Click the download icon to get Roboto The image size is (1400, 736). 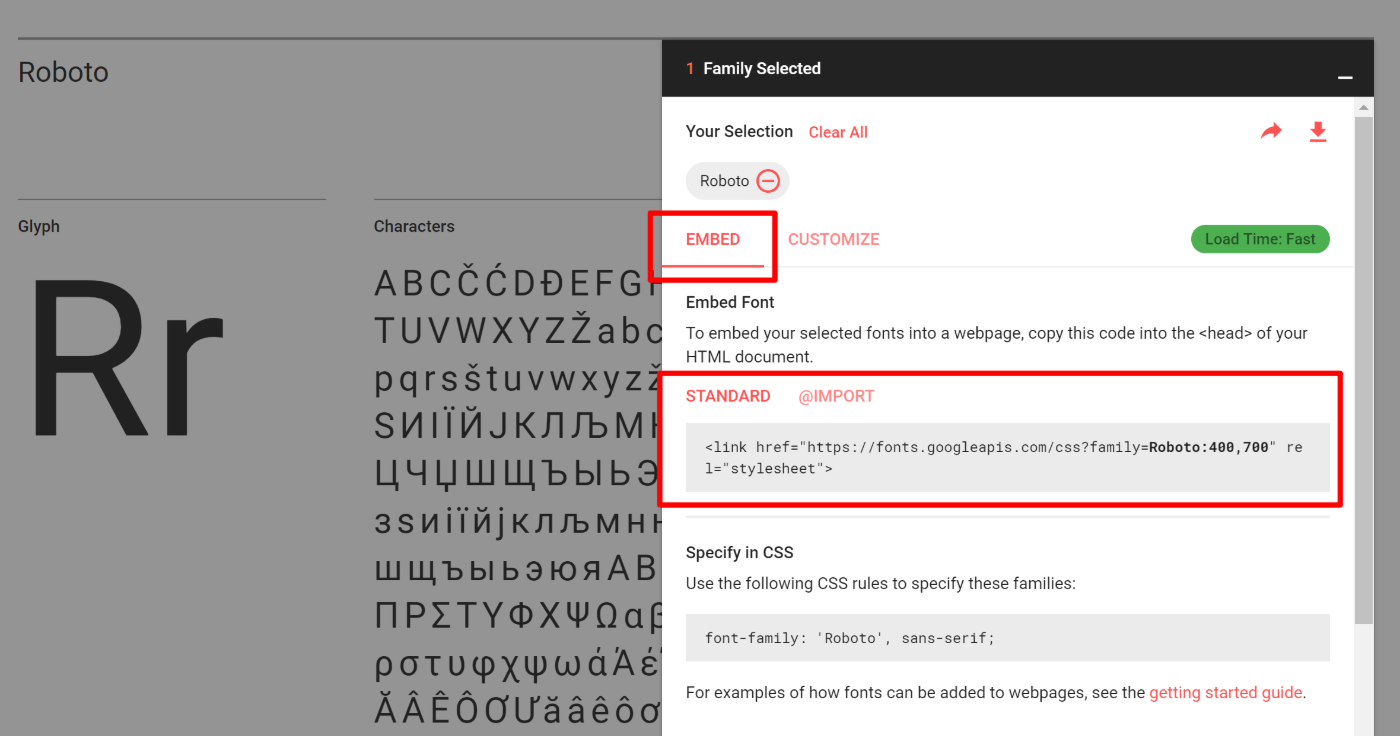click(1318, 131)
